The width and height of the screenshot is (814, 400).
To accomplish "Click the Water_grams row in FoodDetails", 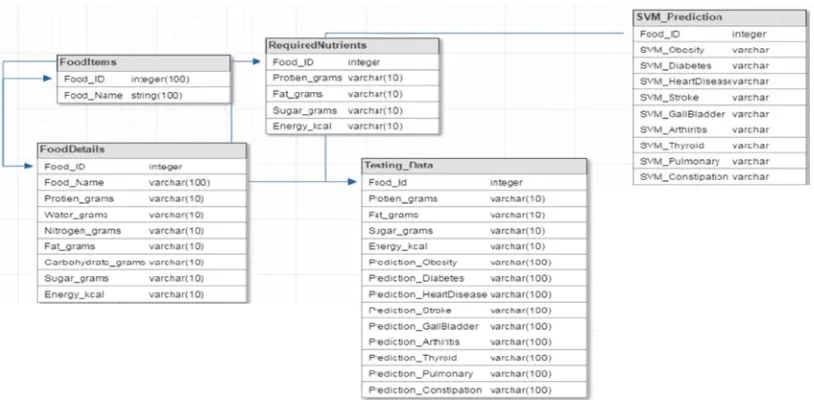I will pyautogui.click(x=142, y=215).
